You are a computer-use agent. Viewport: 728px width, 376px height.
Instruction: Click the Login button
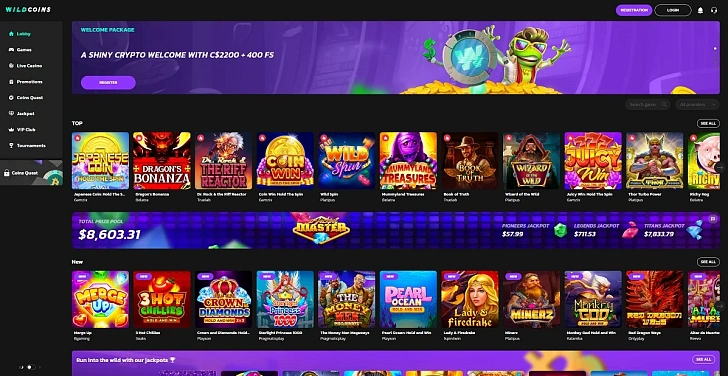pos(673,10)
